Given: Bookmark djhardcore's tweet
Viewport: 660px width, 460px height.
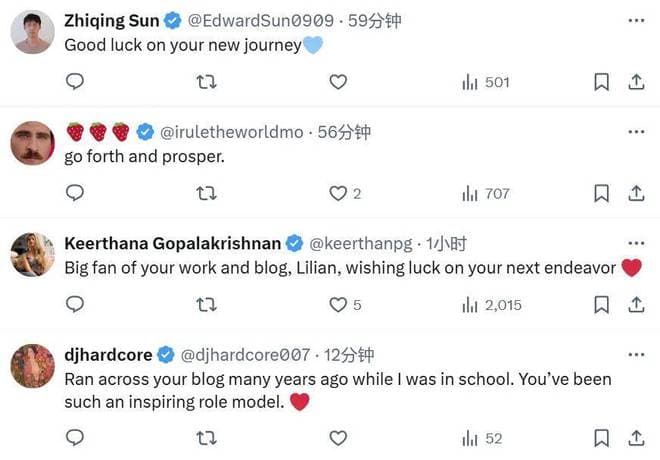Looking at the screenshot, I should 601,437.
